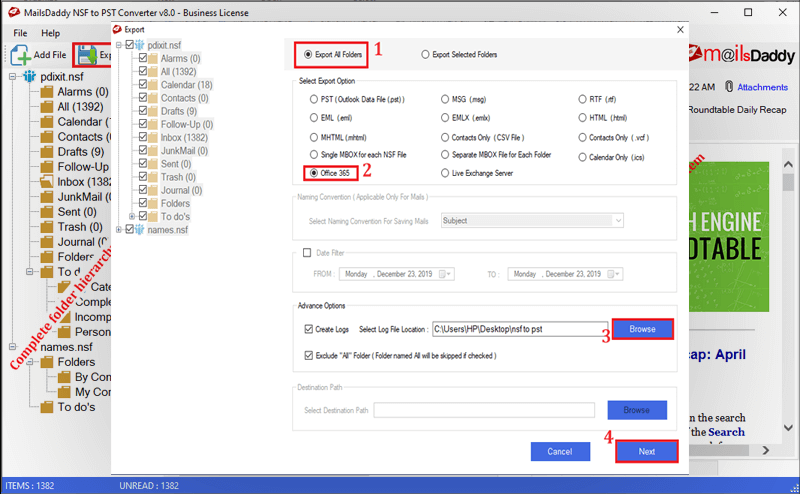
Task: Click the Attachments link in preview pane
Action: [x=762, y=87]
